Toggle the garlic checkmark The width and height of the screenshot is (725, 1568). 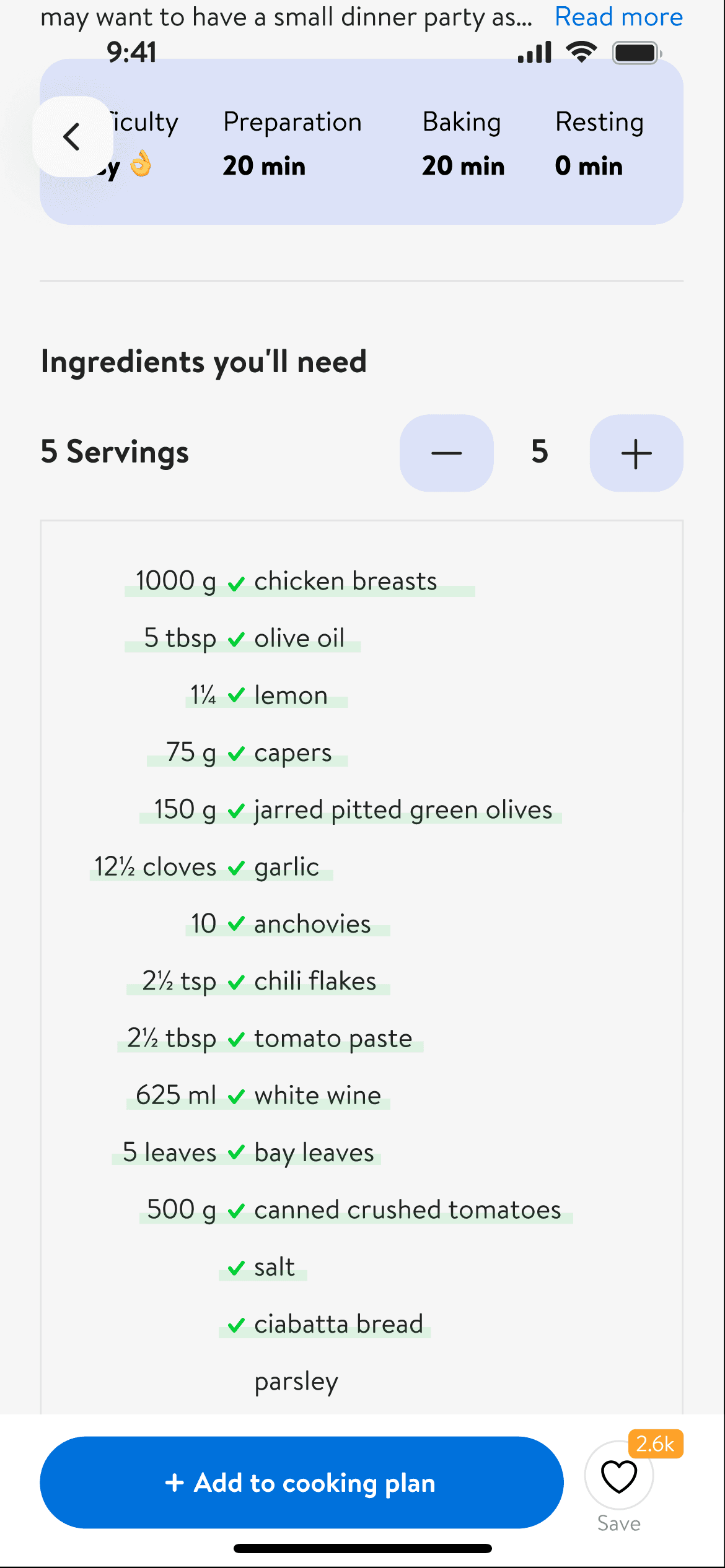coord(236,868)
